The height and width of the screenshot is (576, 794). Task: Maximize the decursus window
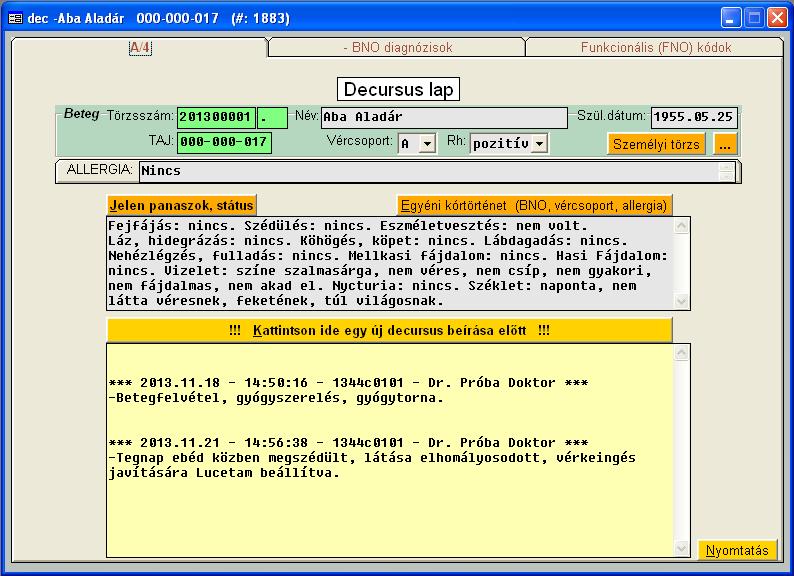click(x=754, y=17)
